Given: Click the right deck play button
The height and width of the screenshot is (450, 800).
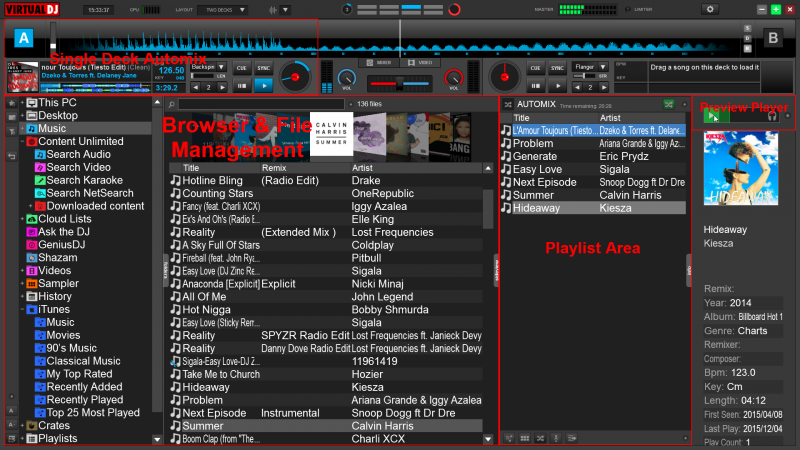Looking at the screenshot, I should point(558,86).
